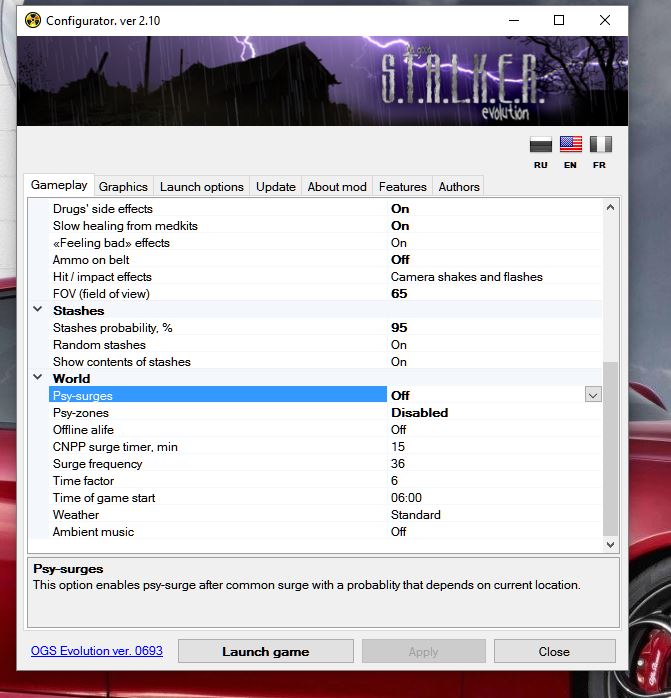The width and height of the screenshot is (671, 698).
Task: Click Stashes probability value 95
Action: coord(399,328)
